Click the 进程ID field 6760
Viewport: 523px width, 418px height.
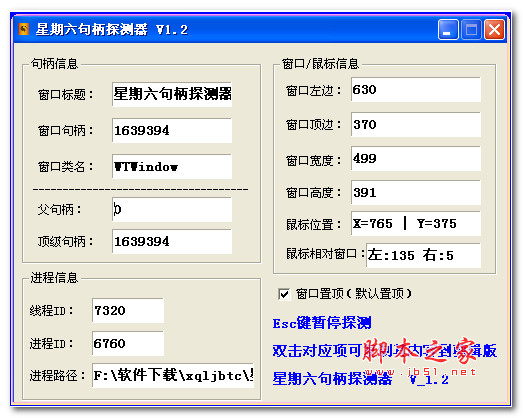click(x=128, y=343)
